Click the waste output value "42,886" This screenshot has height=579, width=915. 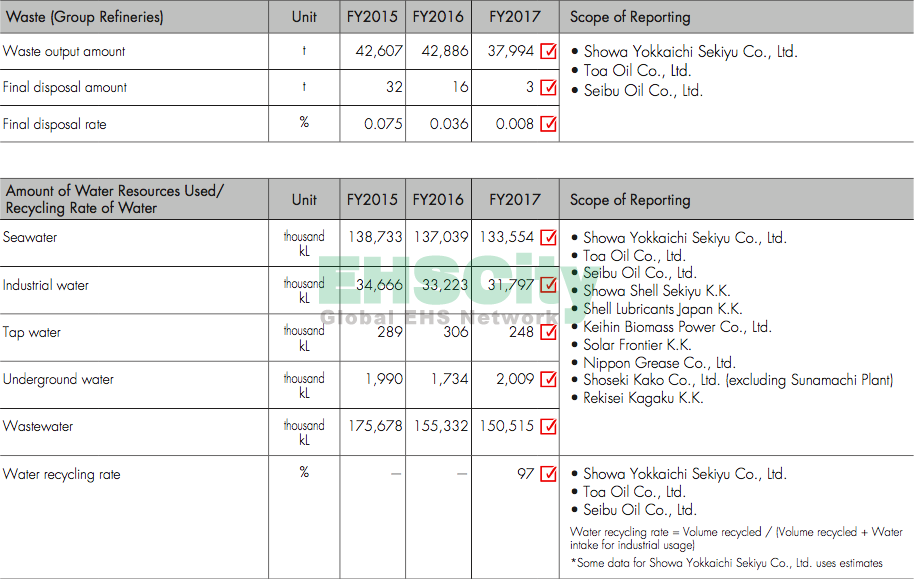(x=445, y=51)
